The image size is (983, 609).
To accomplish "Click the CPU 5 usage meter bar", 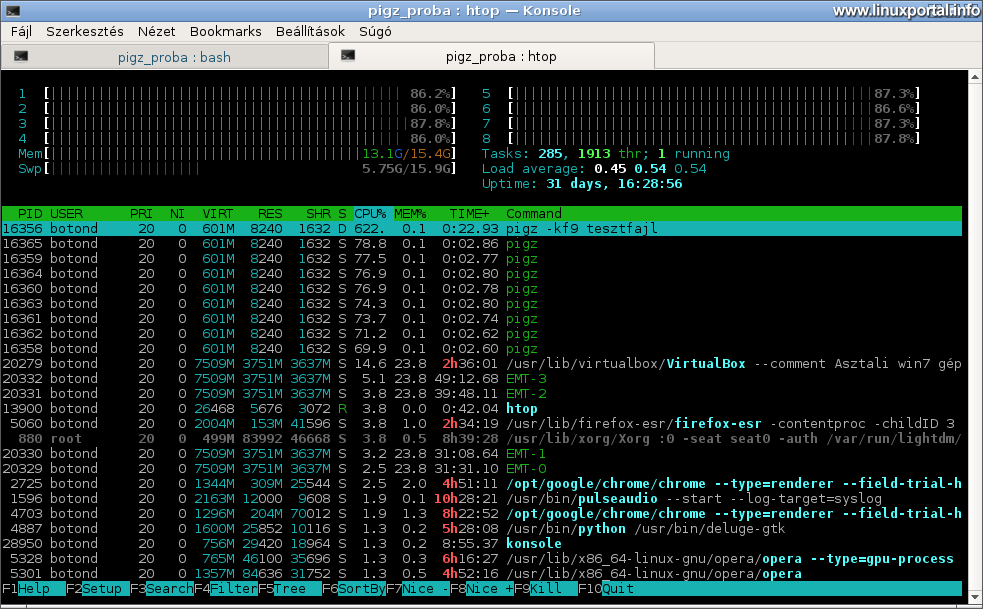I will tap(714, 93).
